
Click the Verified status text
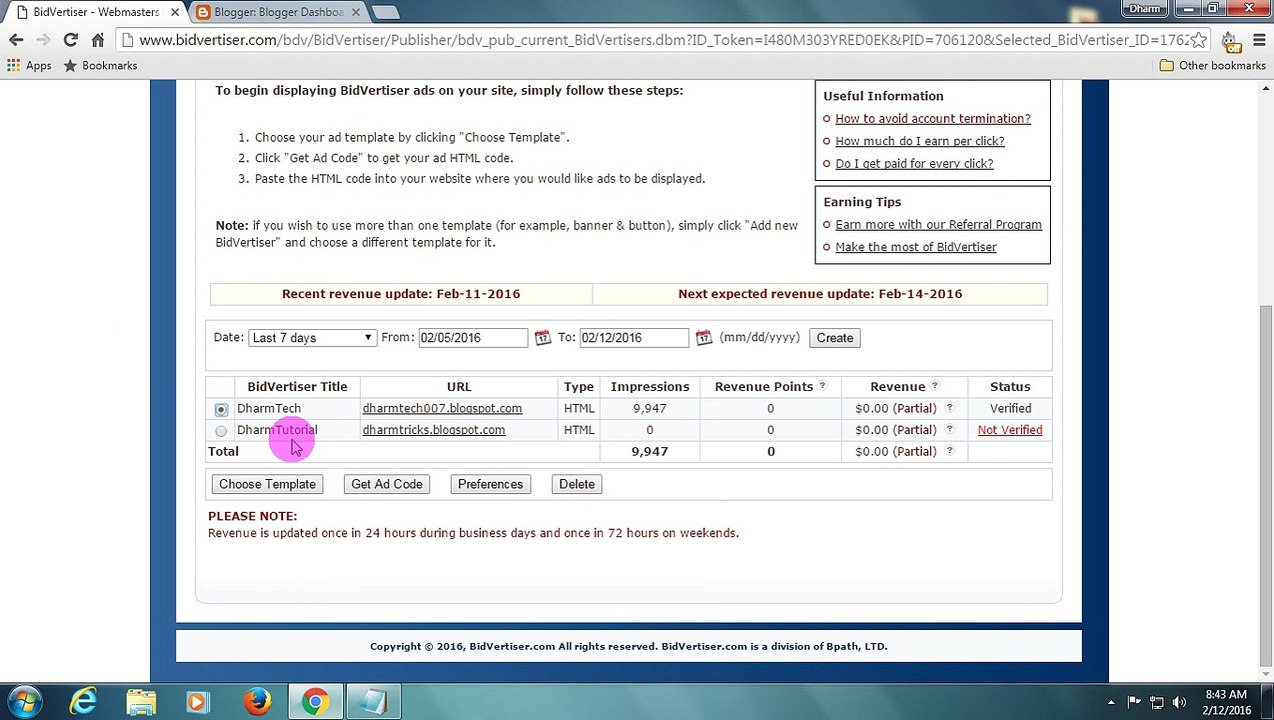tap(1010, 408)
